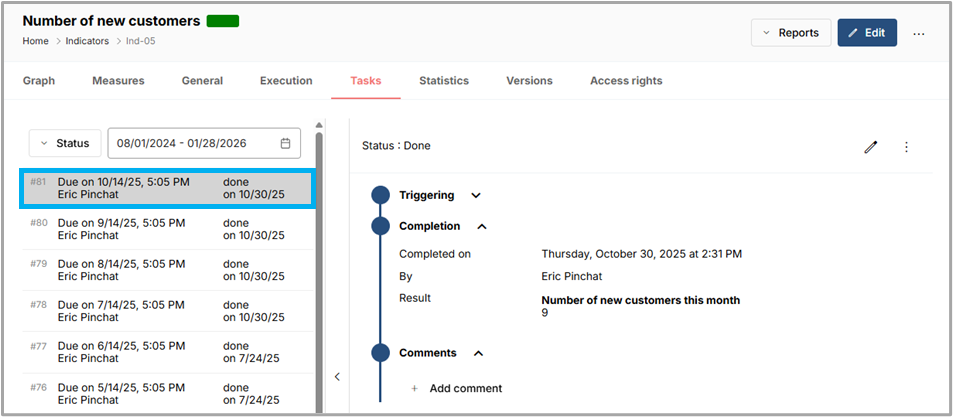The image size is (953, 417).
Task: Collapse the Completion section
Action: [482, 226]
